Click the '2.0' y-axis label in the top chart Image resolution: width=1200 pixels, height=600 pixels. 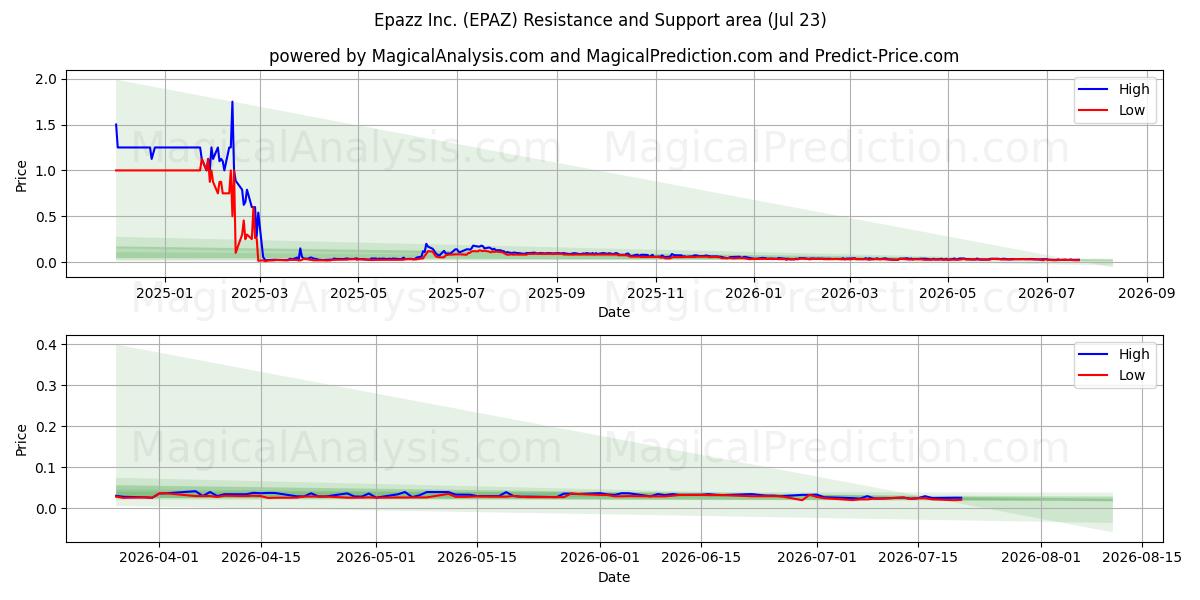(47, 79)
